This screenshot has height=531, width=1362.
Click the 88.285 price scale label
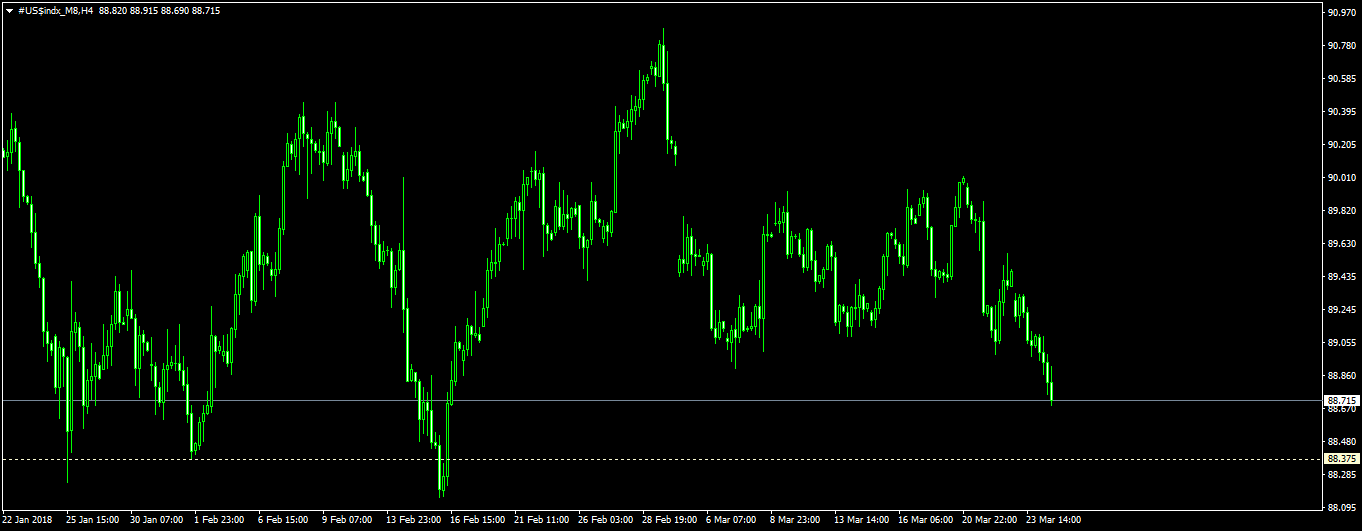click(1340, 475)
